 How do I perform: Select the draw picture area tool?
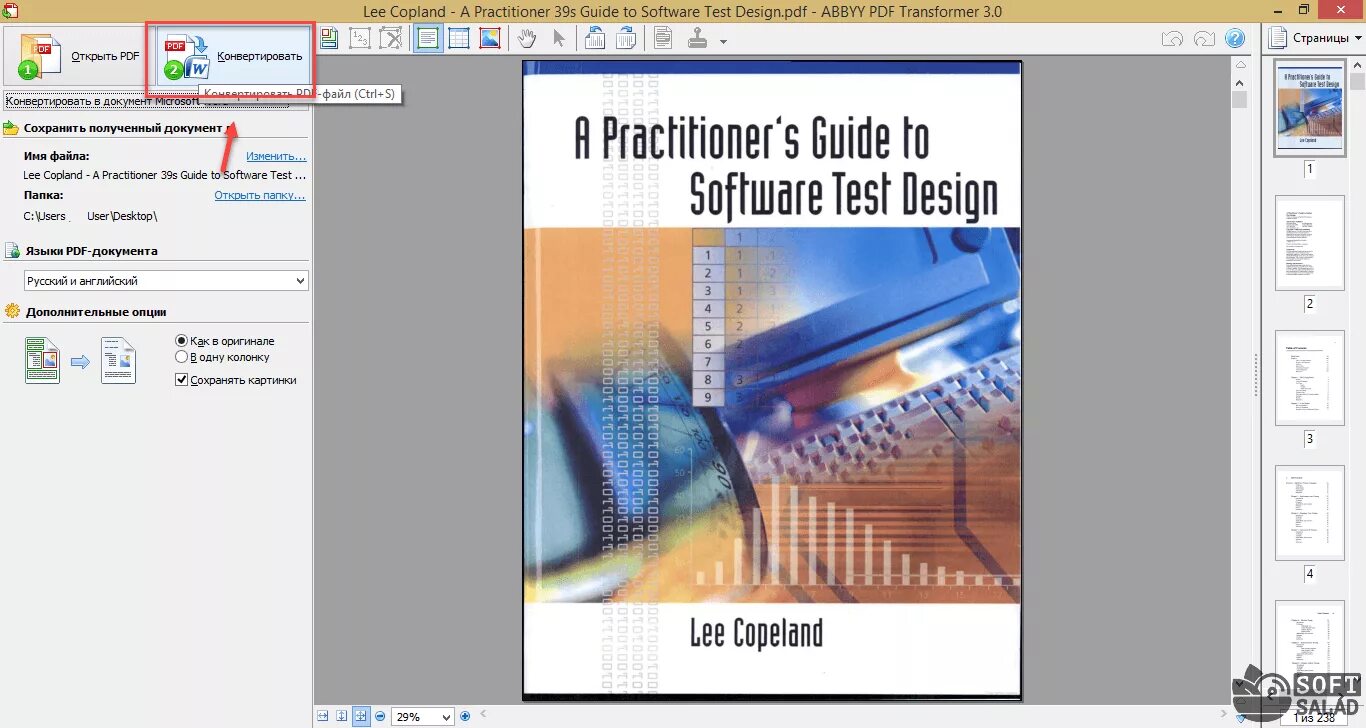click(490, 39)
